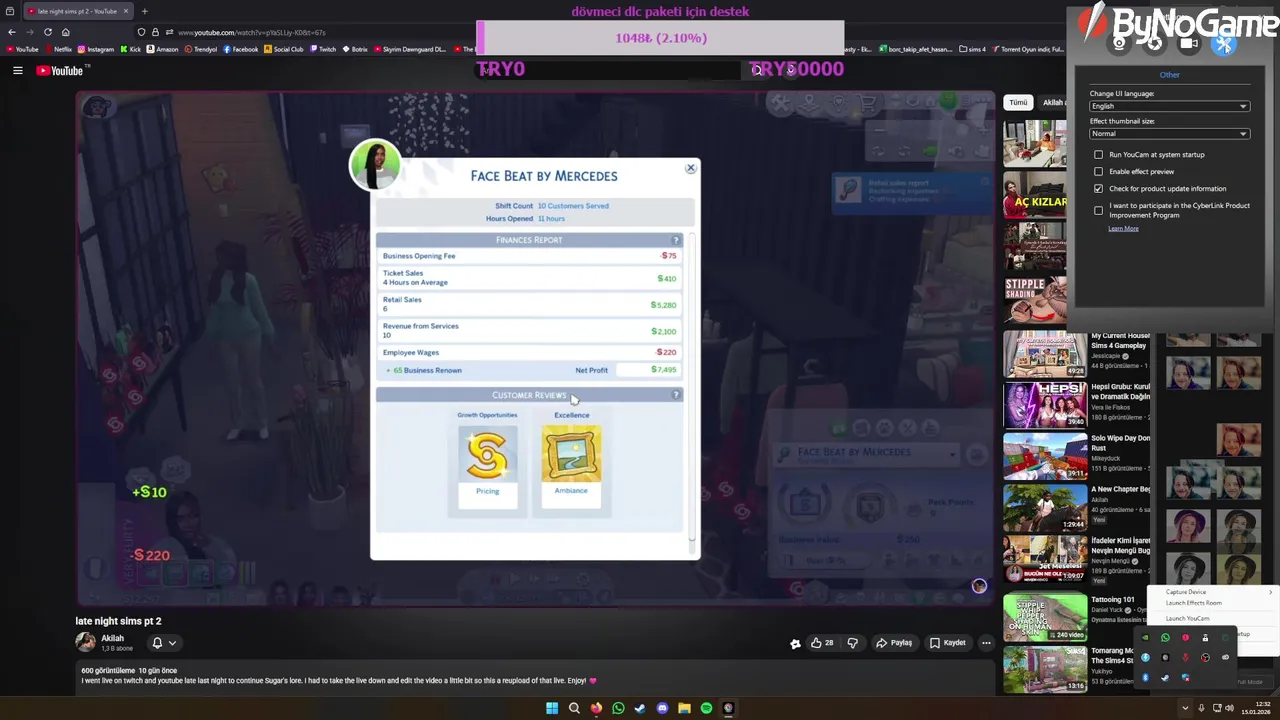1280x720 pixels.
Task: Click Finances Report help question mark
Action: click(x=676, y=240)
